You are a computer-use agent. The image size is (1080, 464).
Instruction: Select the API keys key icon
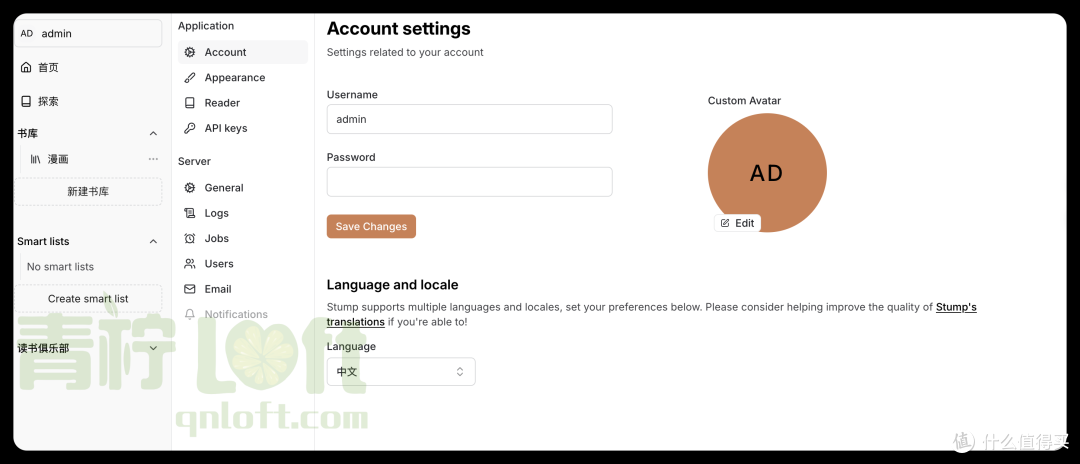[x=189, y=128]
